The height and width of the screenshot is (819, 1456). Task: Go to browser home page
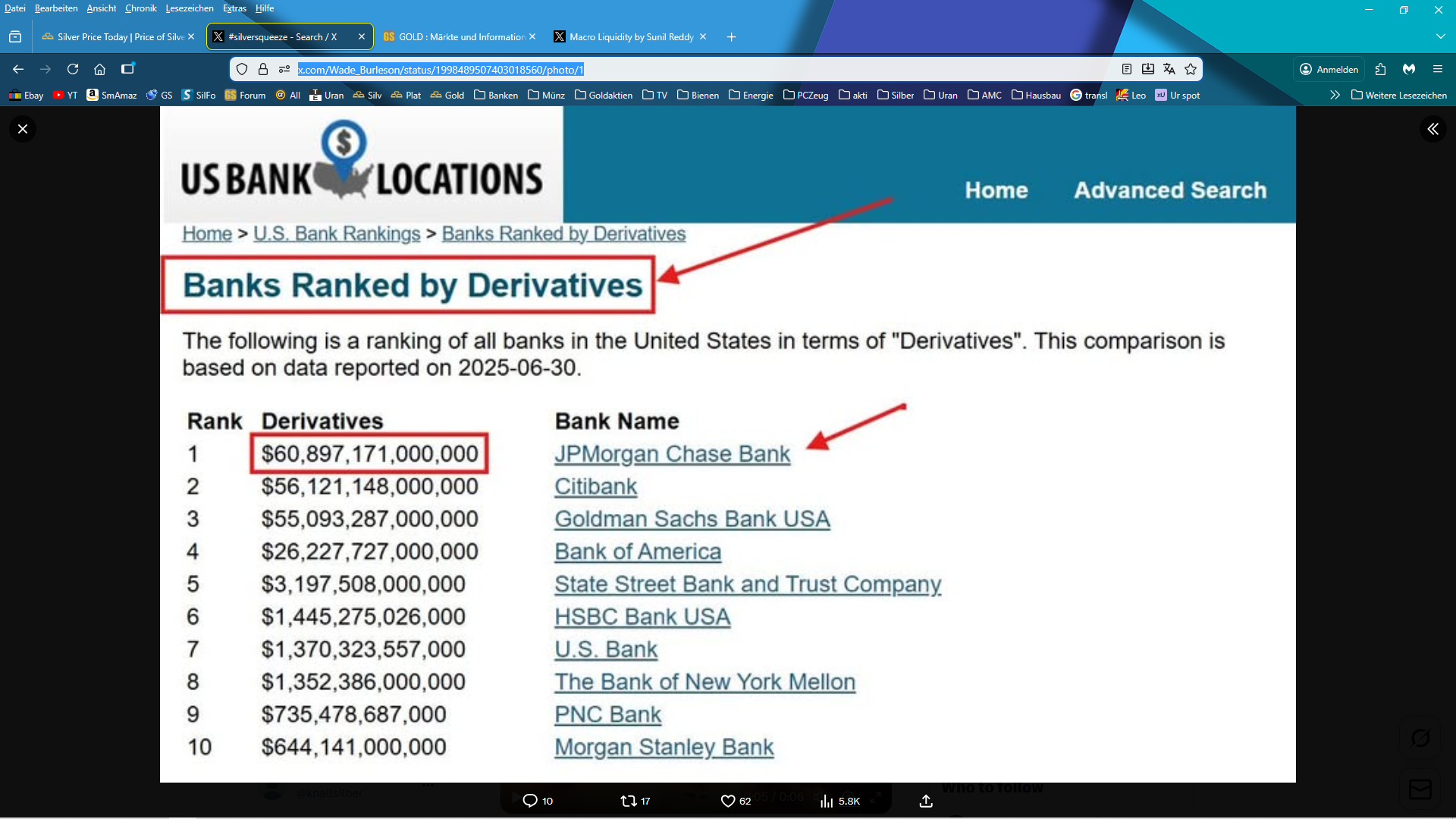pos(99,69)
